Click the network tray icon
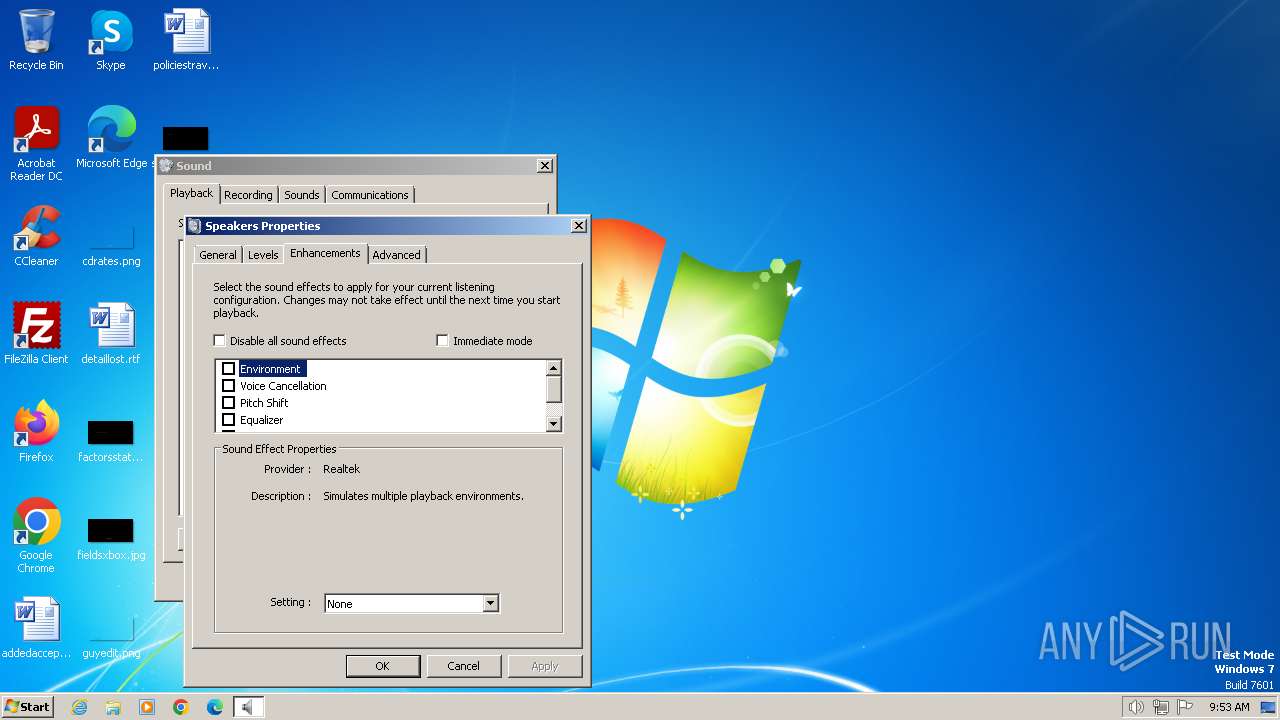This screenshot has height=720, width=1280. click(1161, 707)
